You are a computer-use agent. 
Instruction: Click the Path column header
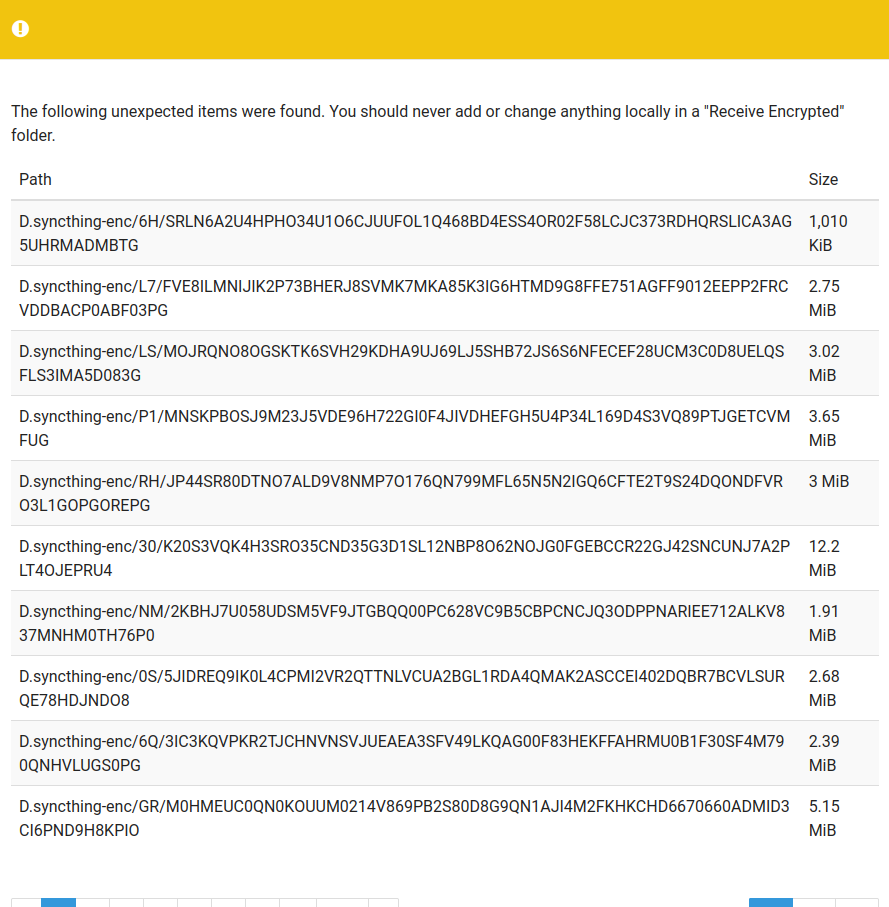[x=35, y=179]
